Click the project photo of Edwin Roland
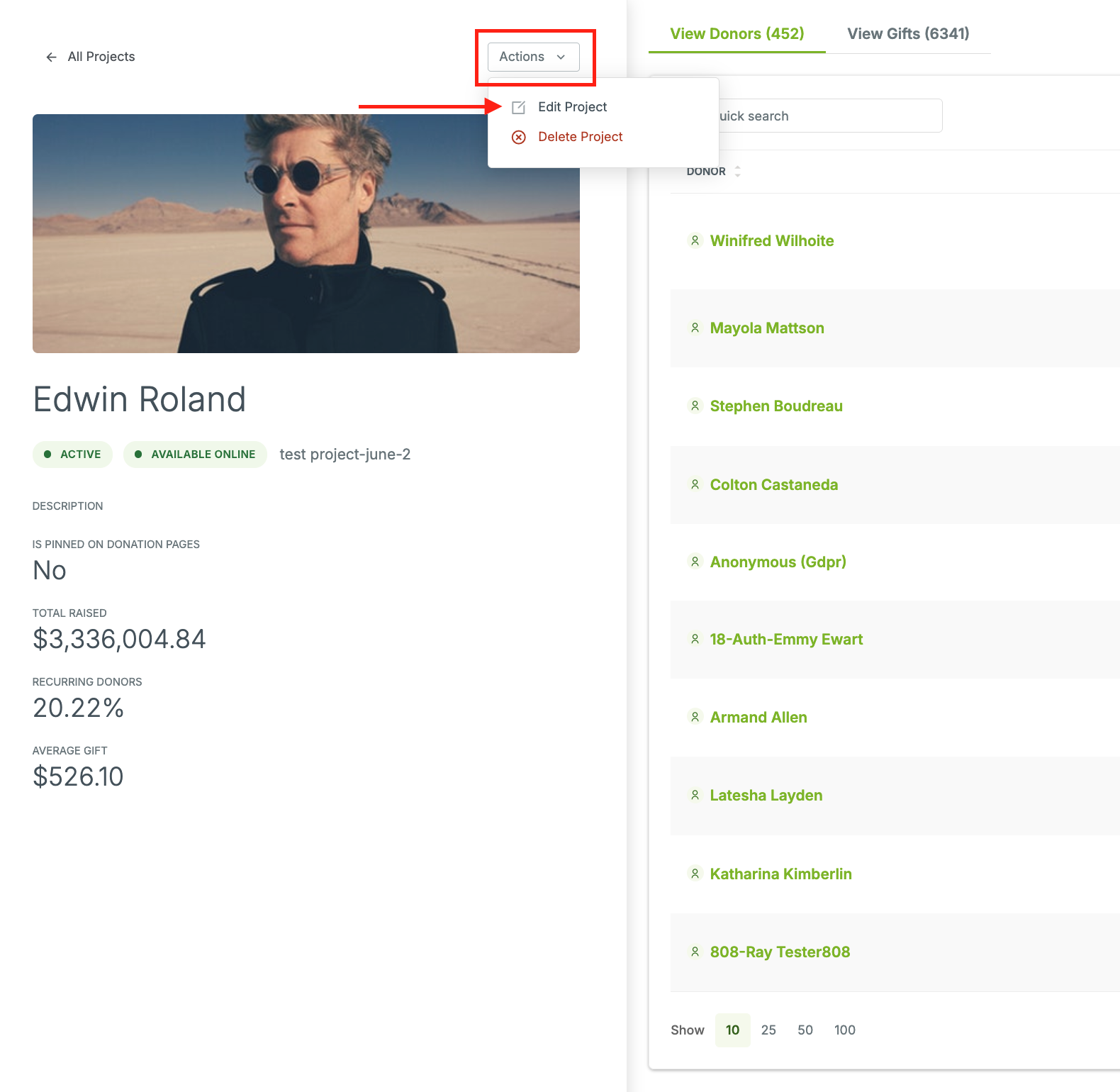Viewport: 1120px width, 1092px height. pos(306,234)
